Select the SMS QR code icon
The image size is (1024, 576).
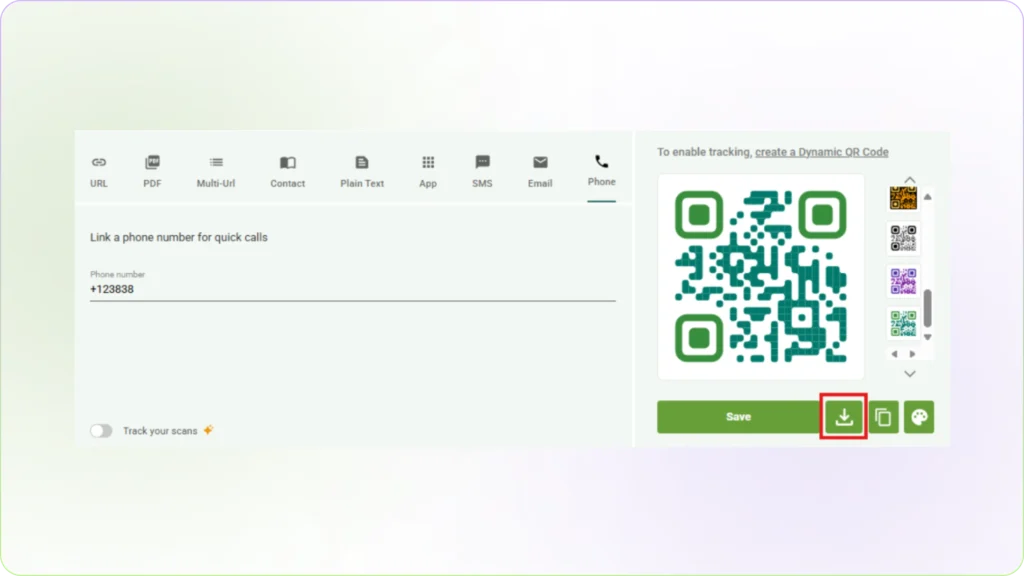(482, 170)
